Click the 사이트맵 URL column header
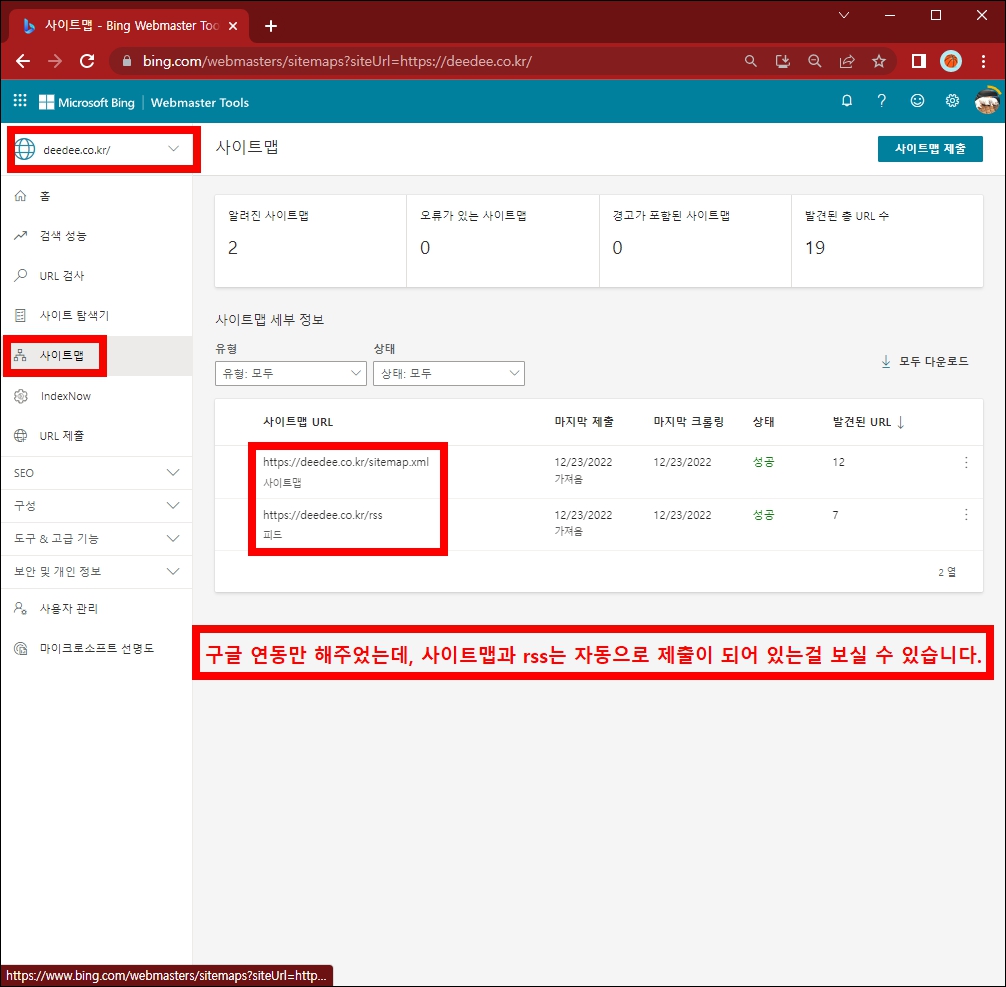Screen dimensions: 1006x987 pyautogui.click(x=298, y=422)
